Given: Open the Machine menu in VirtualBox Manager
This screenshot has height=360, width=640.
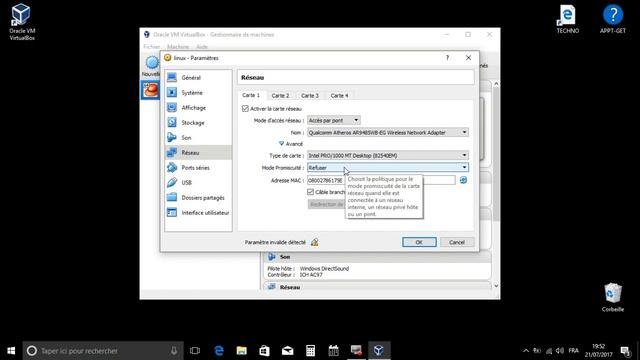Looking at the screenshot, I should pos(178,47).
